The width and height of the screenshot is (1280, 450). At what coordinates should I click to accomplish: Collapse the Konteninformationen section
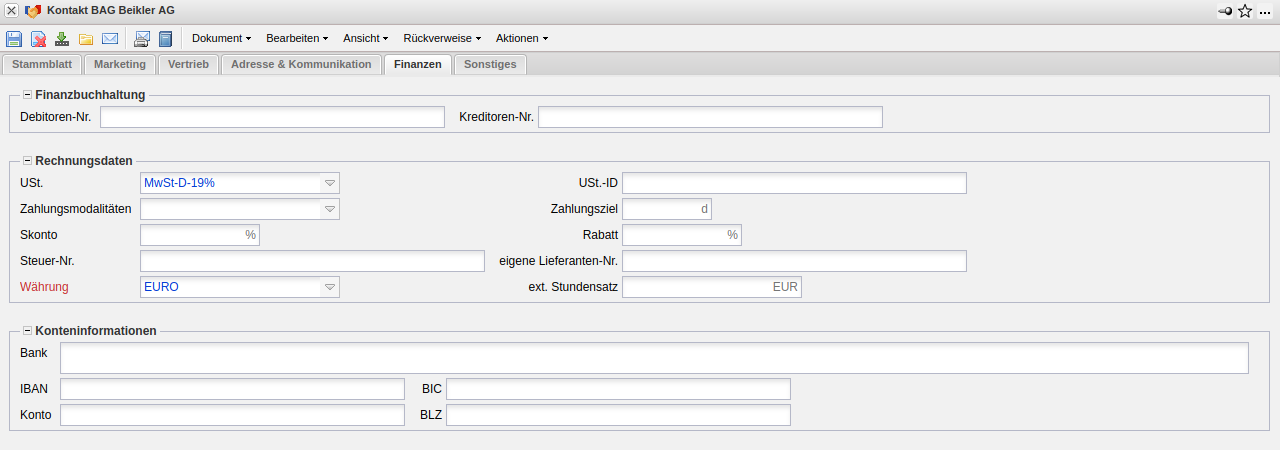coord(27,330)
